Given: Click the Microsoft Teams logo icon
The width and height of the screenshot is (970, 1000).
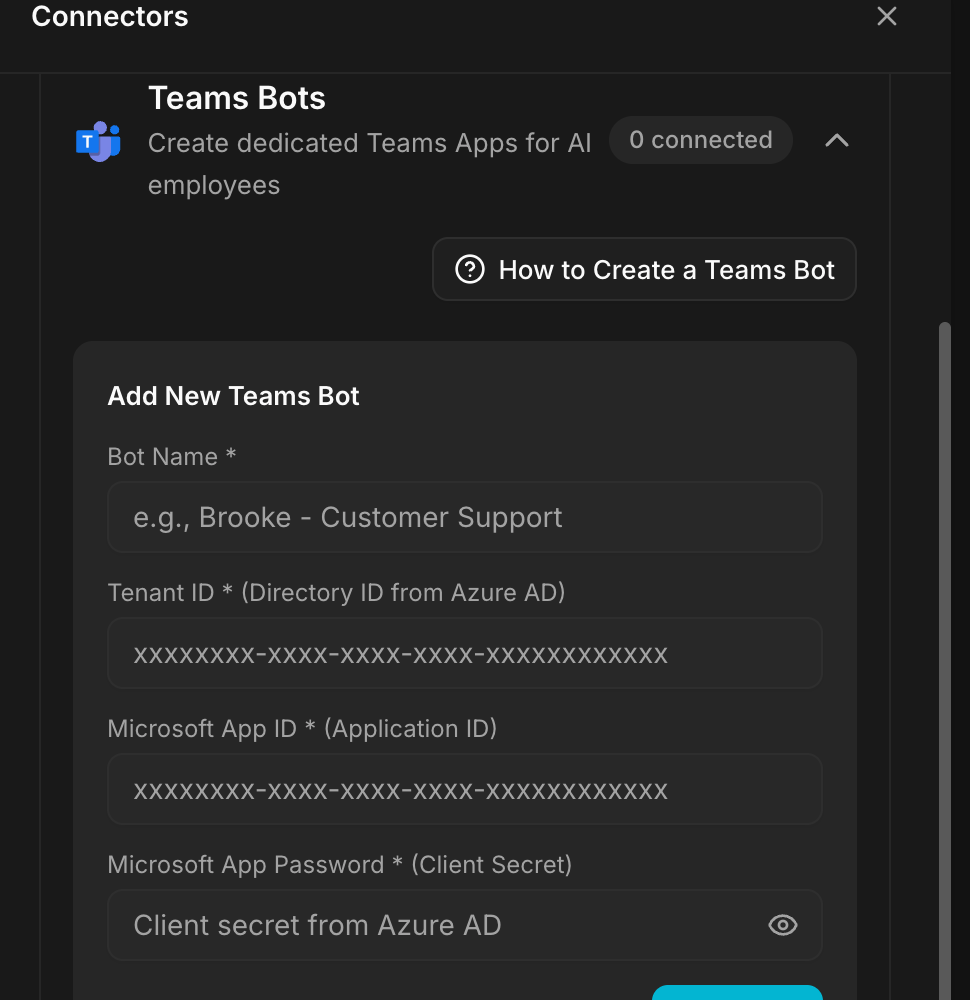Looking at the screenshot, I should pos(98,142).
